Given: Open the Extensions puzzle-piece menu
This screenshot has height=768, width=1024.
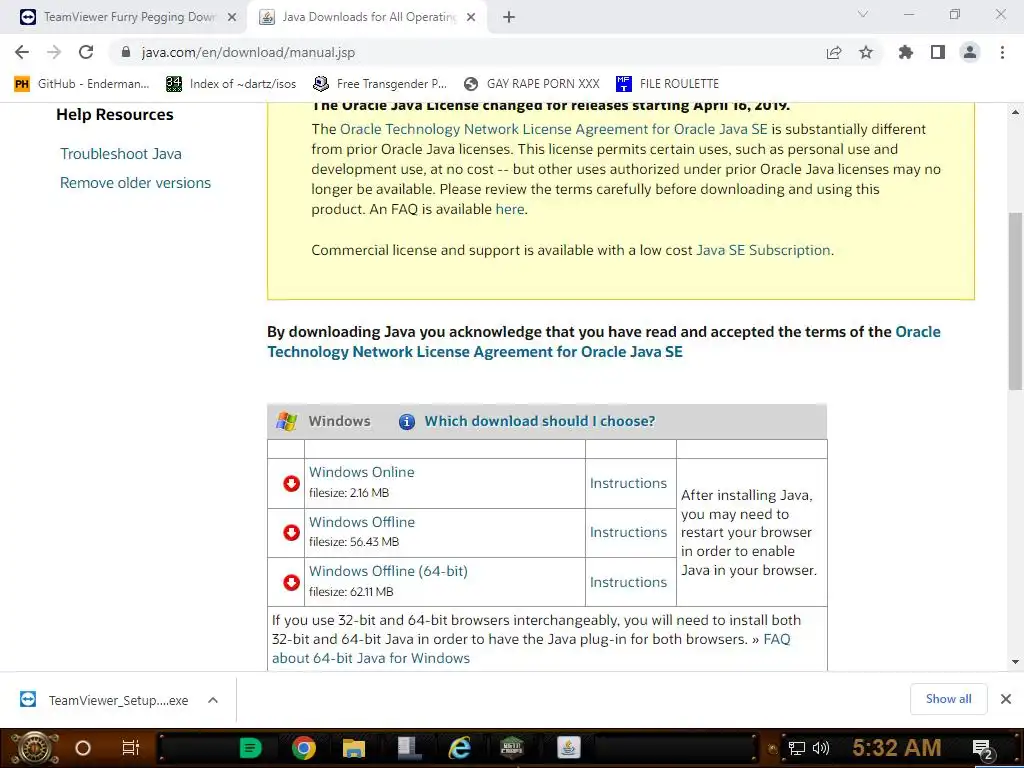Looking at the screenshot, I should coord(906,52).
